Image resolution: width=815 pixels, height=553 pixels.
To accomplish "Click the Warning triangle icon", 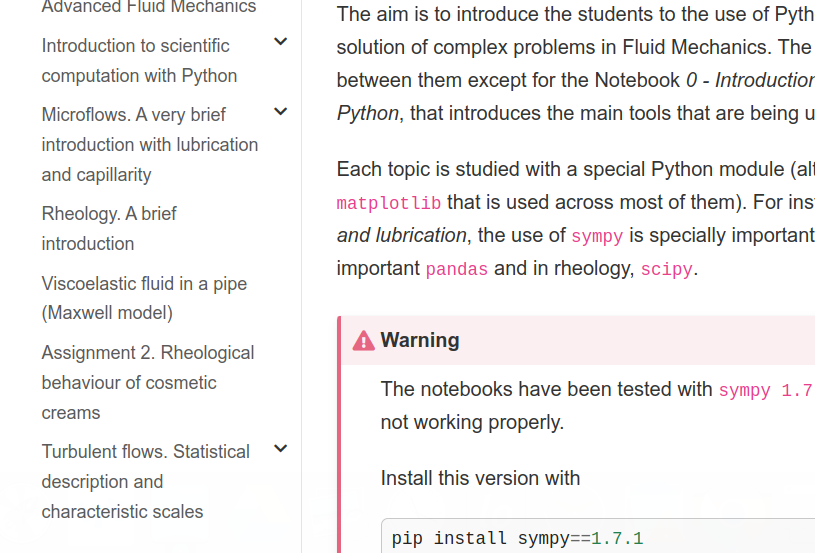I will (x=363, y=341).
